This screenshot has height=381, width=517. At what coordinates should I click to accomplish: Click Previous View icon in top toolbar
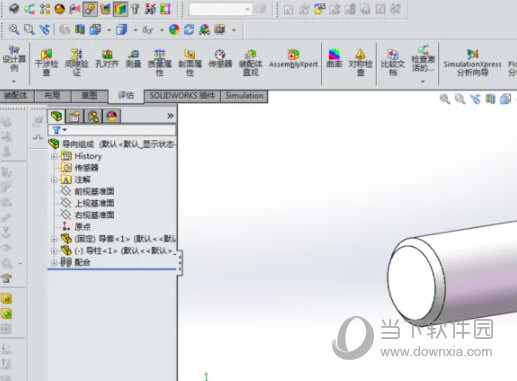coord(45,30)
